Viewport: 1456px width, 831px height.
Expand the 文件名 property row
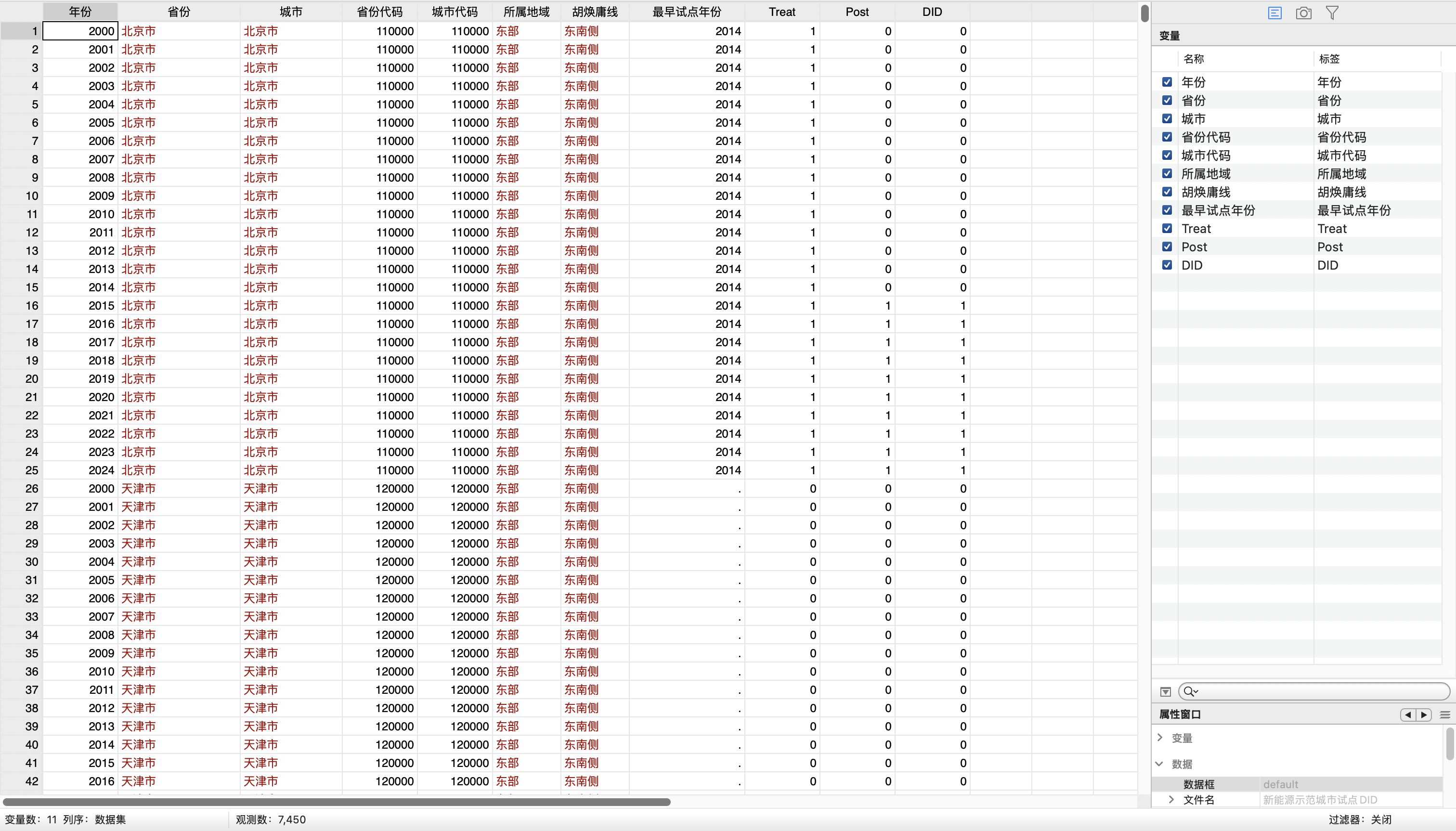tap(1171, 800)
